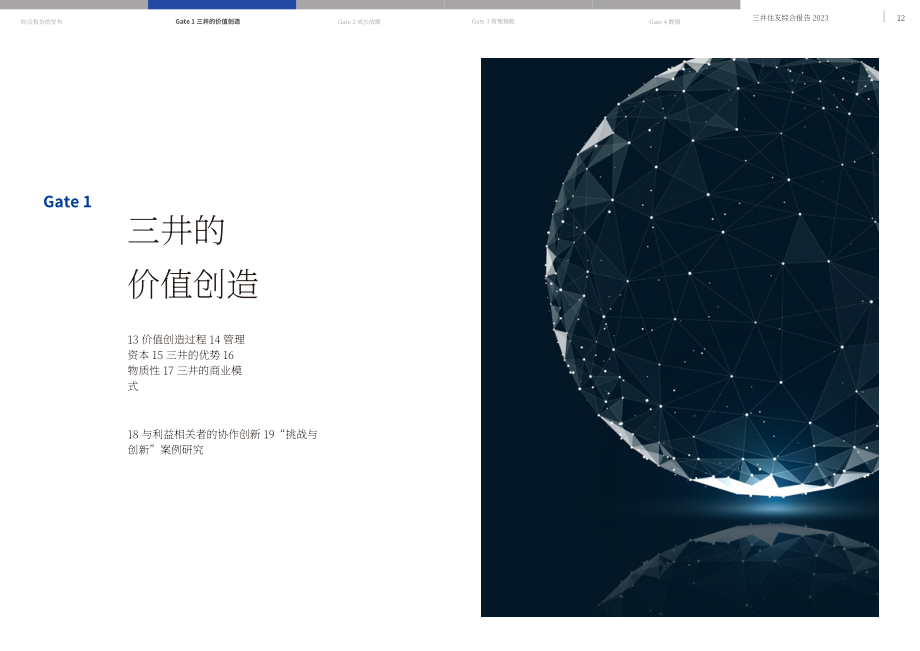Click the globe network illustration
The height and width of the screenshot is (651, 920).
[x=679, y=337]
